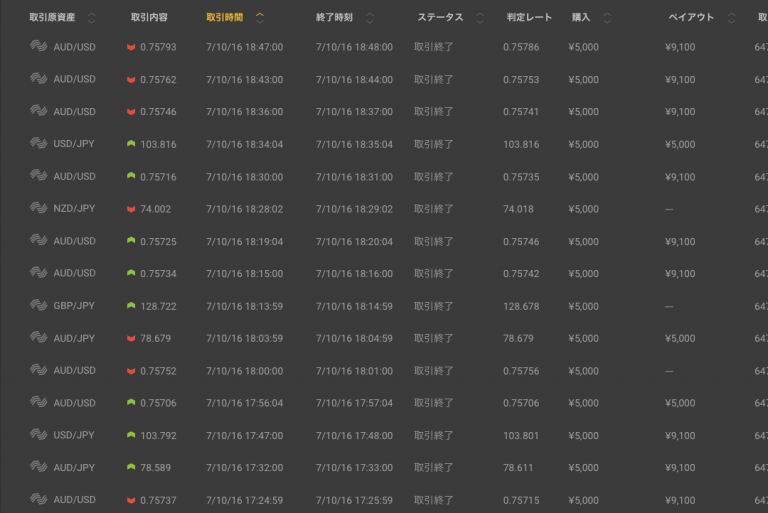Click green up arrow beside 78.589

pyautogui.click(x=131, y=467)
